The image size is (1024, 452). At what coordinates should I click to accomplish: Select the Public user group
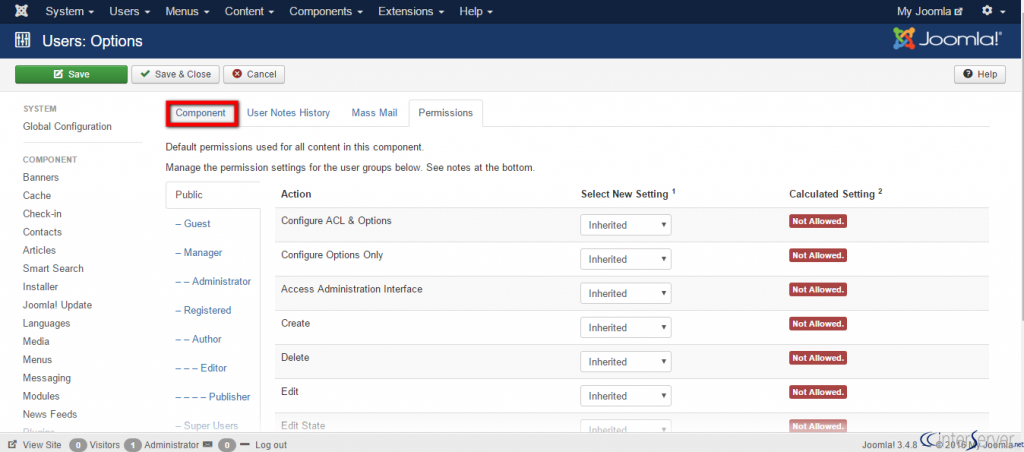point(213,195)
